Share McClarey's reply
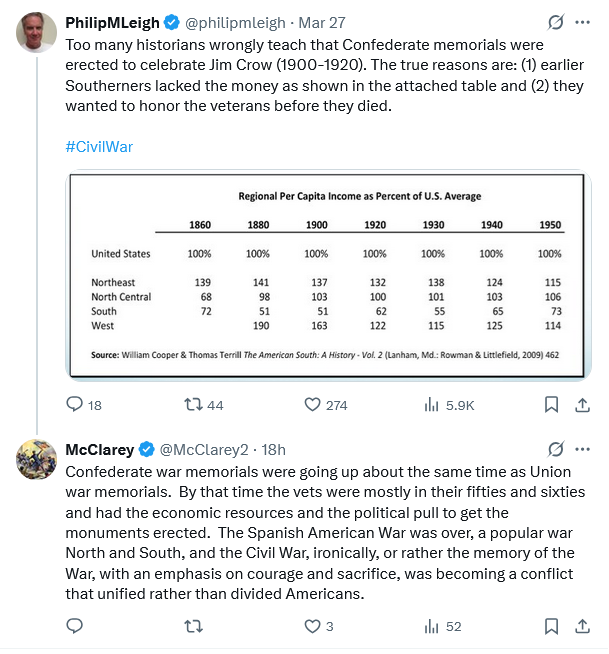 (582, 626)
